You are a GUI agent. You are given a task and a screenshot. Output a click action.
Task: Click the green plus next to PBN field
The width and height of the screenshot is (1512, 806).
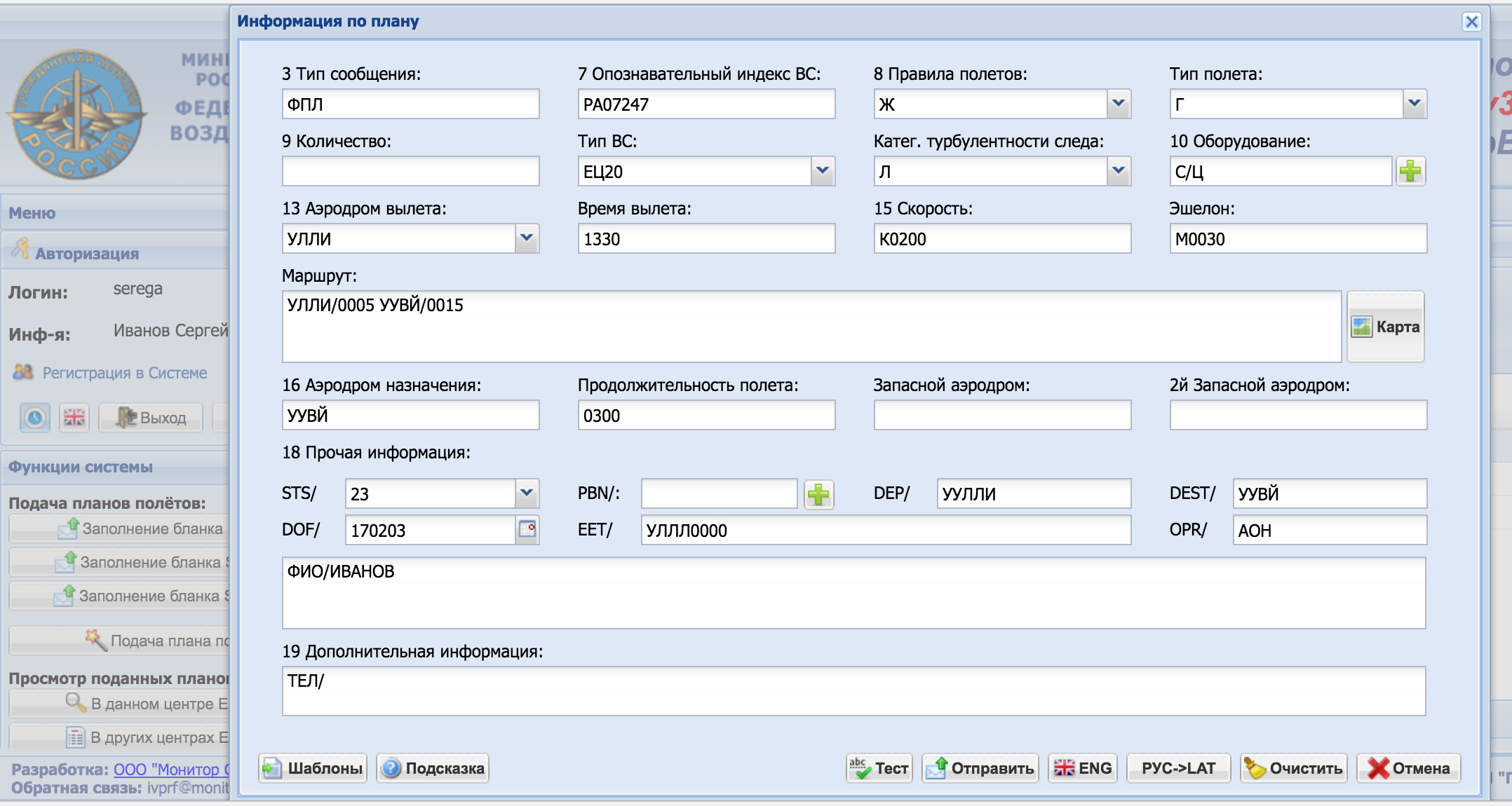tap(818, 494)
